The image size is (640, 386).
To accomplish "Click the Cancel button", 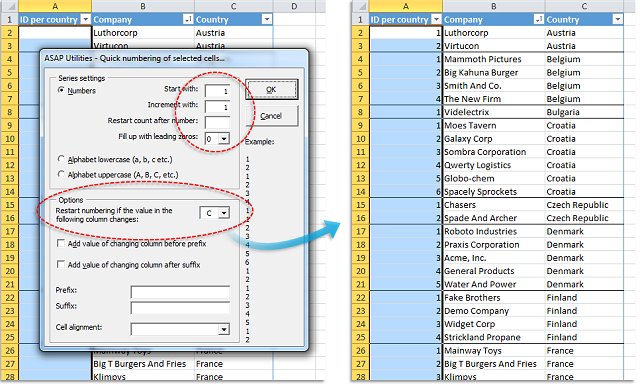I will [271, 116].
